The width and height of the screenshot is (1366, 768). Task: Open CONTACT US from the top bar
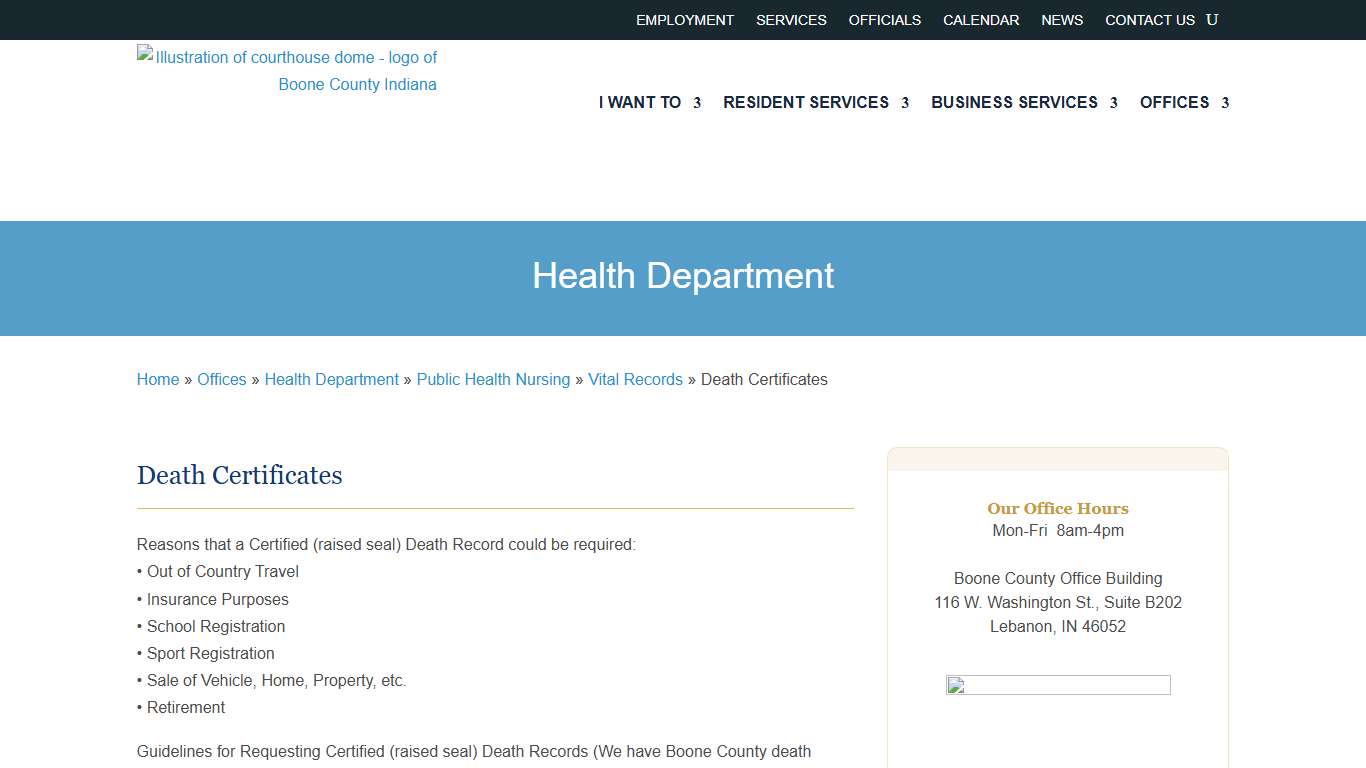coord(1150,19)
